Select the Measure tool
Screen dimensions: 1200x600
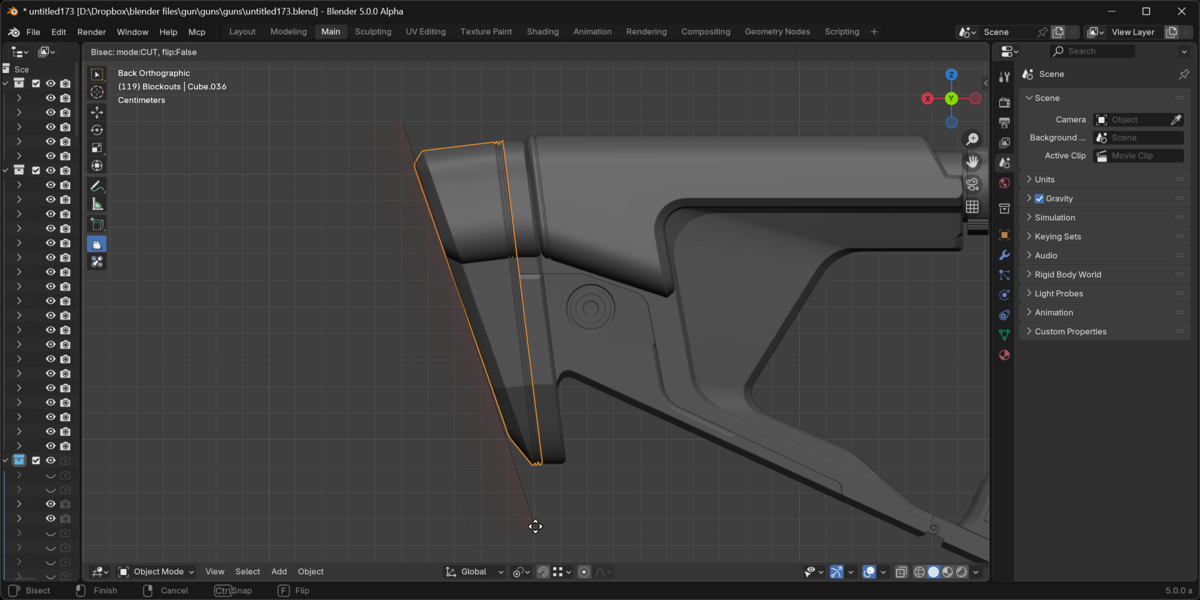[97, 201]
